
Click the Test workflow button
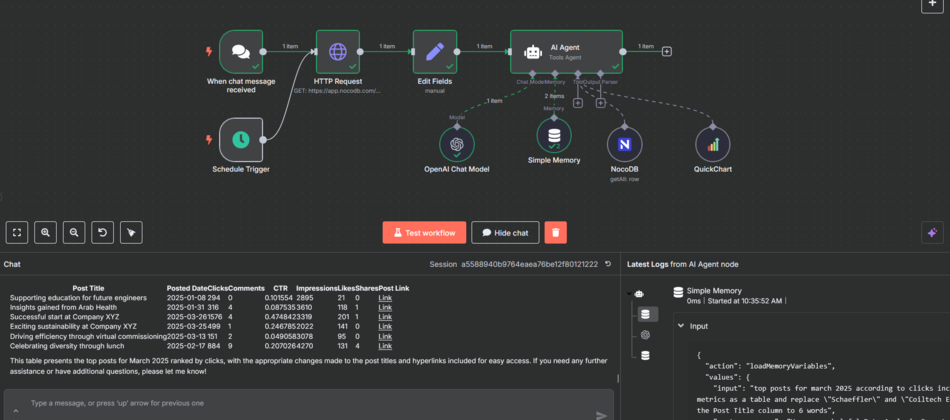tap(424, 232)
